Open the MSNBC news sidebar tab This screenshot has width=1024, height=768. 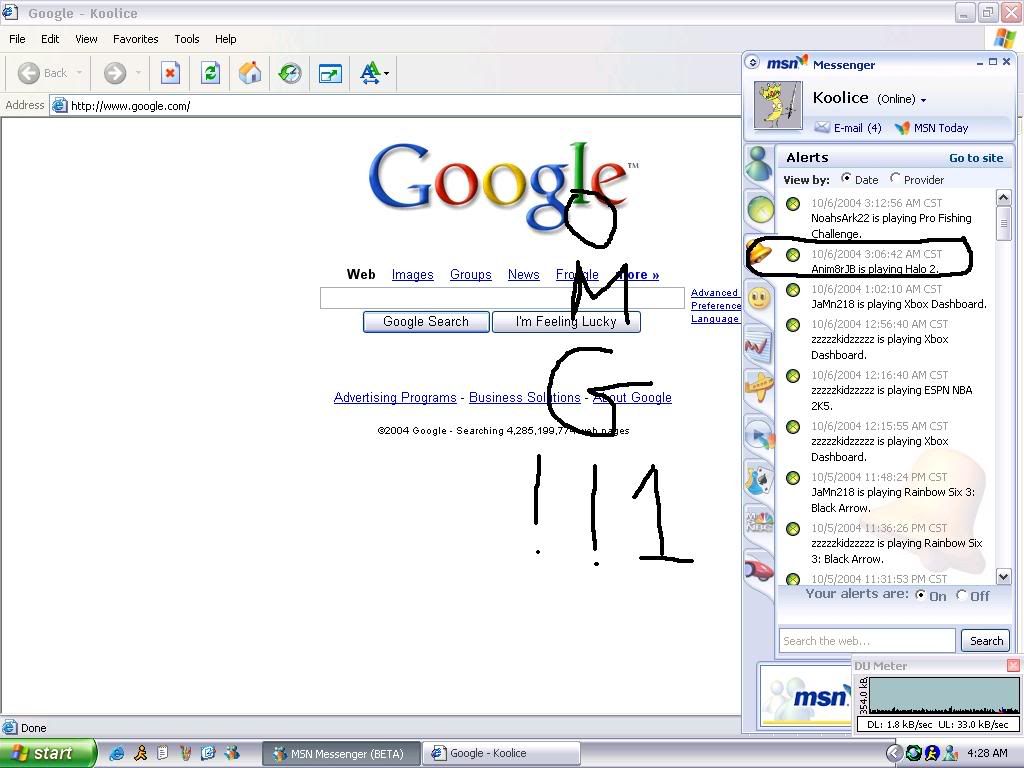759,522
